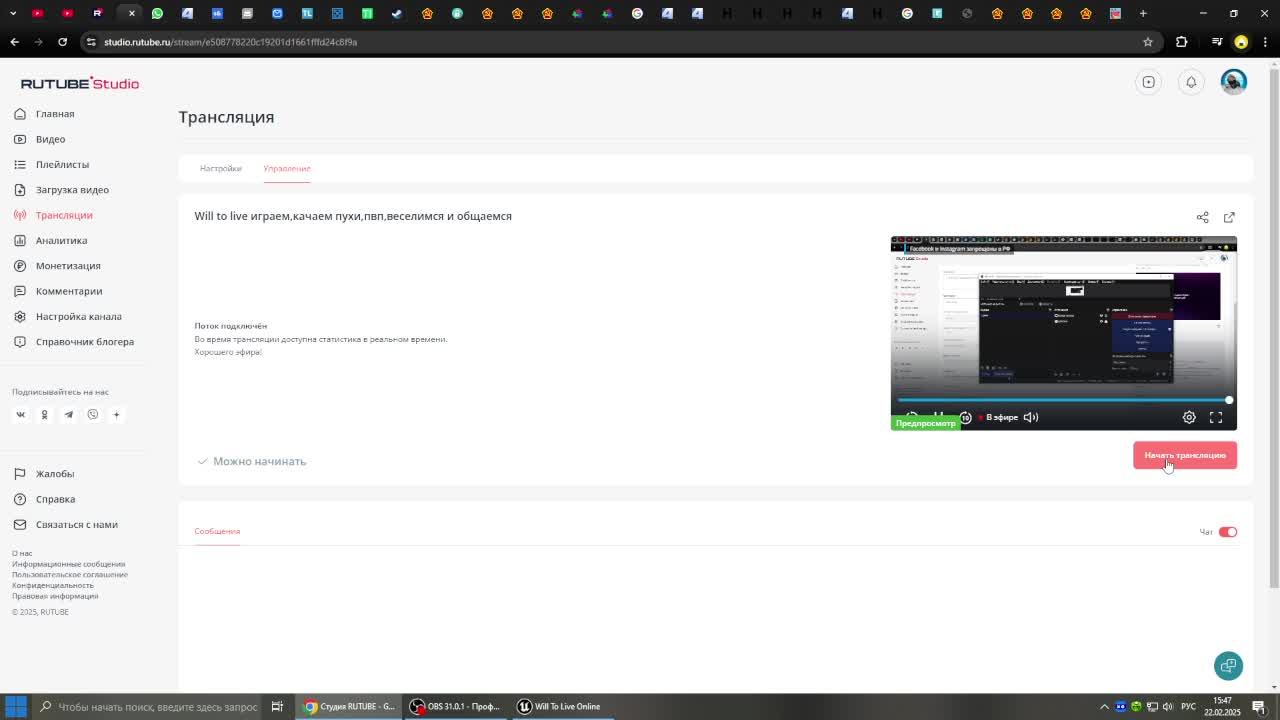Open Chrome three-dot menu

(x=1265, y=42)
